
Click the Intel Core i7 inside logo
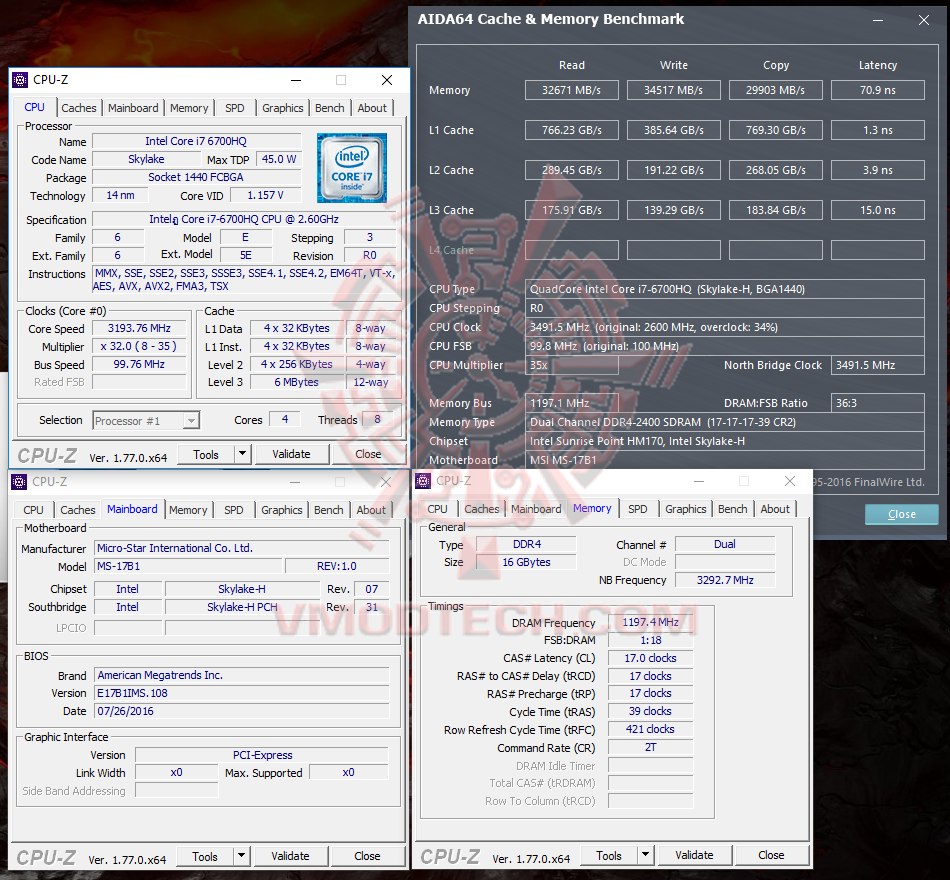pos(351,168)
